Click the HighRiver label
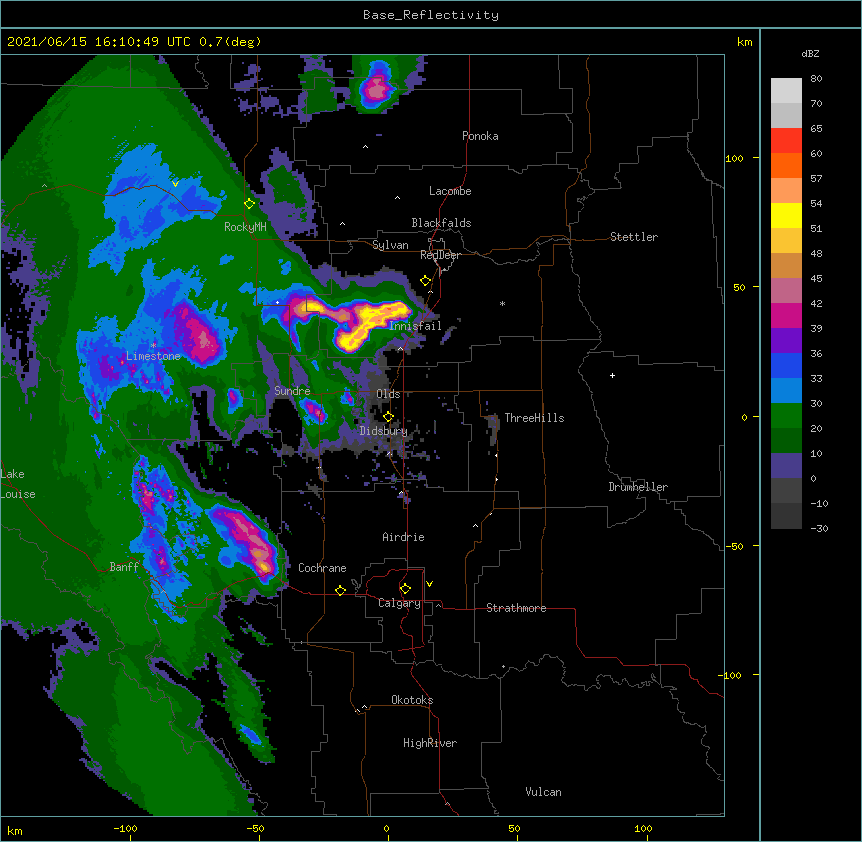The image size is (862, 842). 430,743
